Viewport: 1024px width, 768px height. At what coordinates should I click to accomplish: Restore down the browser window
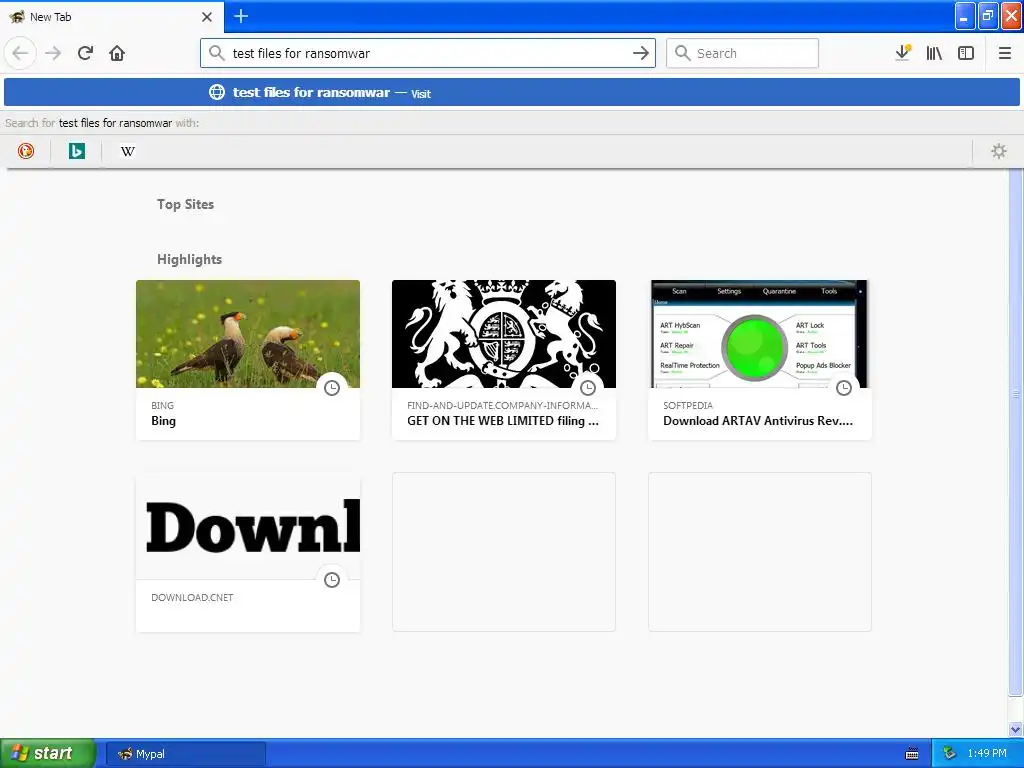pyautogui.click(x=988, y=16)
